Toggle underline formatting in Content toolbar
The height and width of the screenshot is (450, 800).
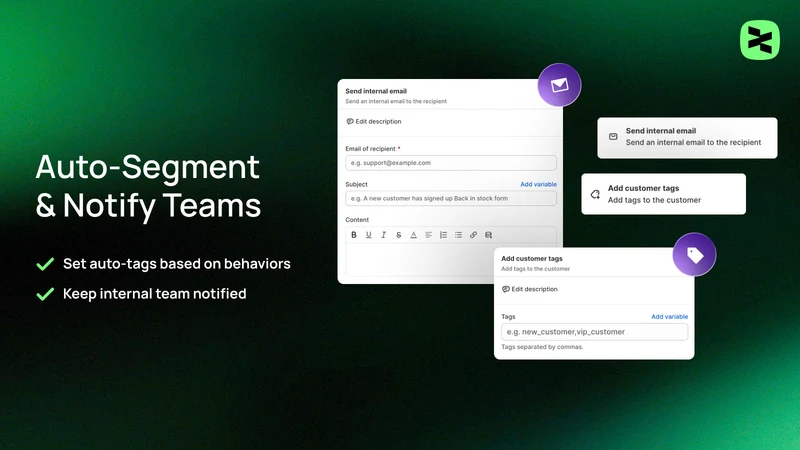[x=368, y=235]
